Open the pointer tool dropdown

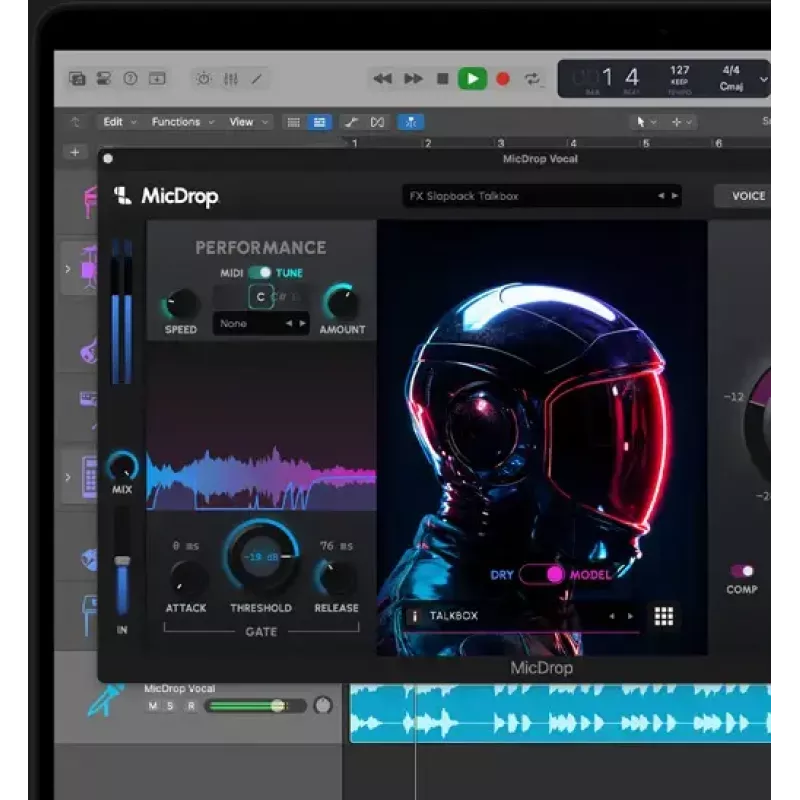click(x=645, y=122)
